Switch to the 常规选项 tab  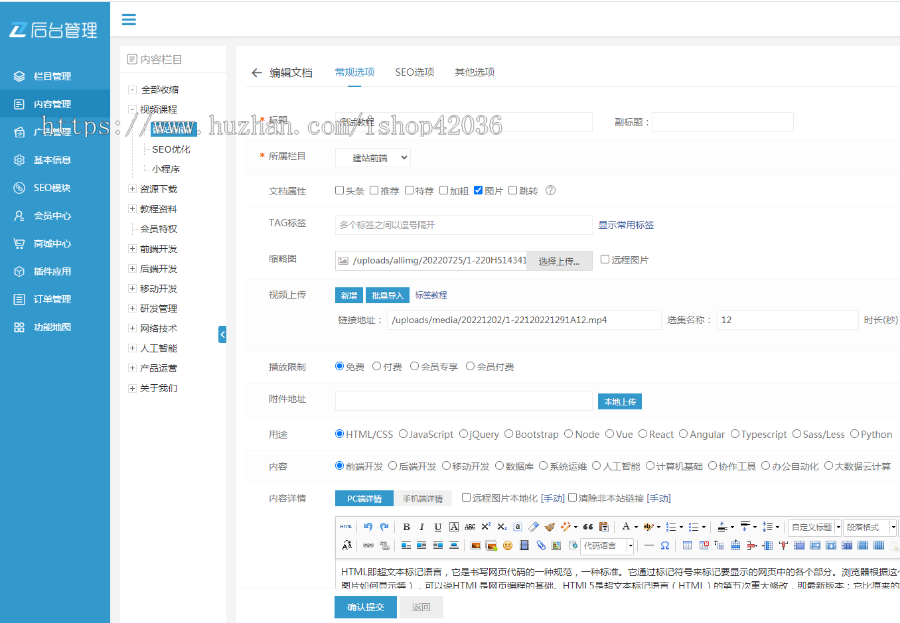355,72
